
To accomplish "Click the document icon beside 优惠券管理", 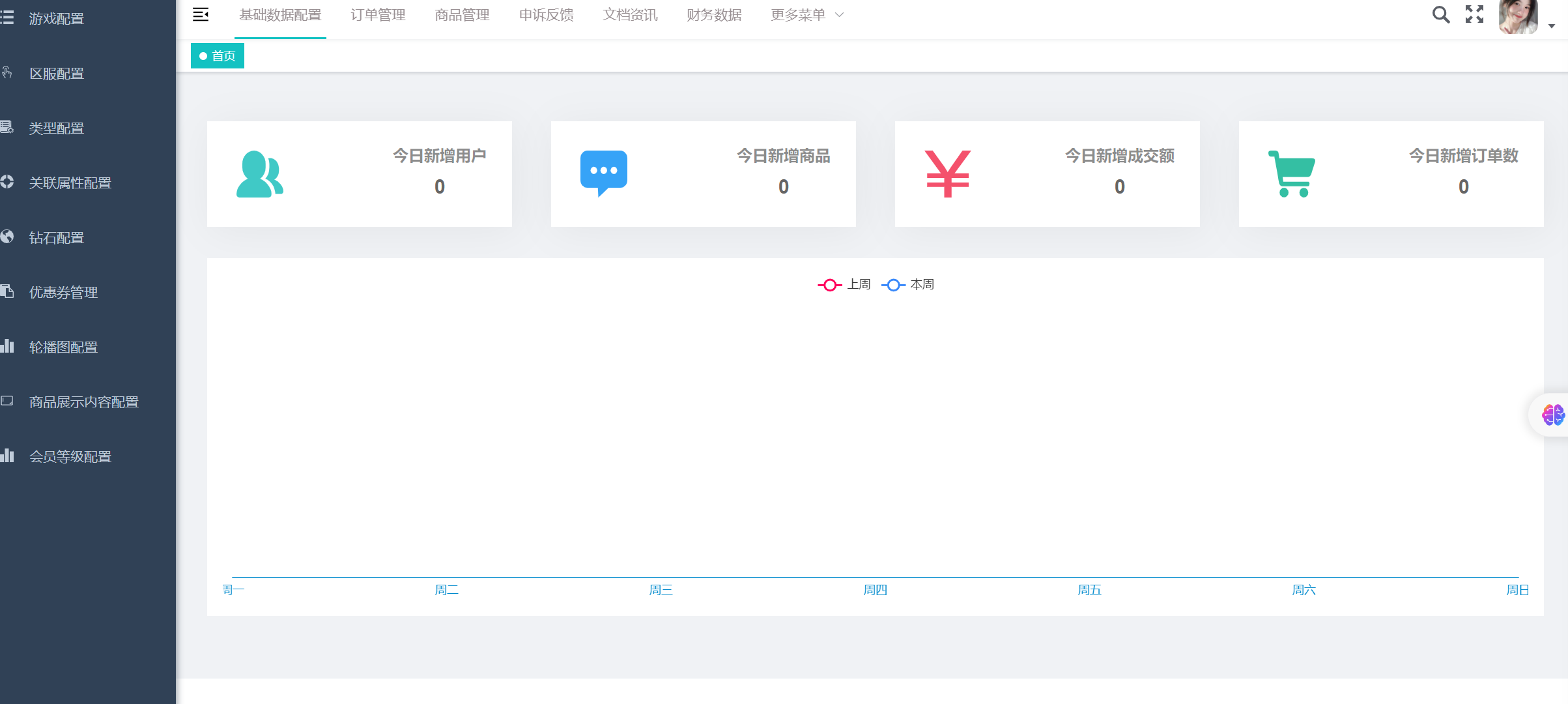I will pos(7,291).
